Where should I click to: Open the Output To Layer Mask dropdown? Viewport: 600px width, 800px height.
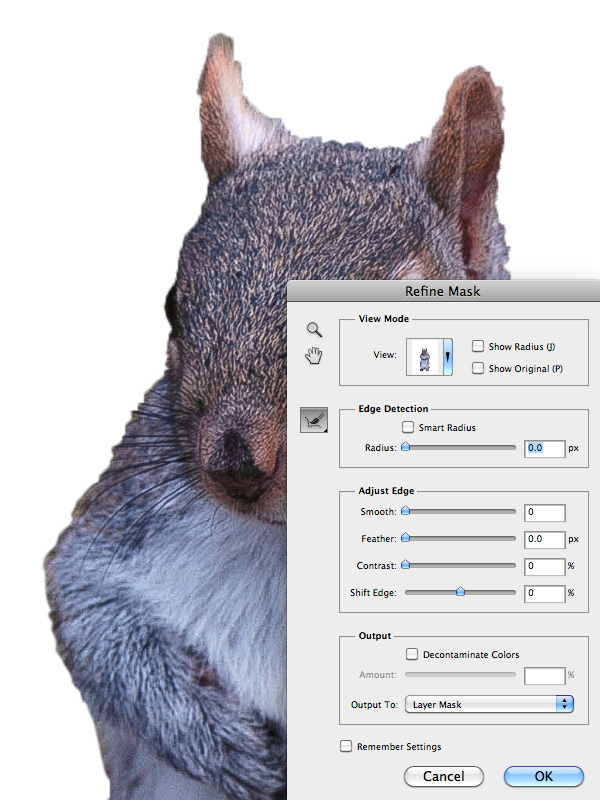[489, 704]
